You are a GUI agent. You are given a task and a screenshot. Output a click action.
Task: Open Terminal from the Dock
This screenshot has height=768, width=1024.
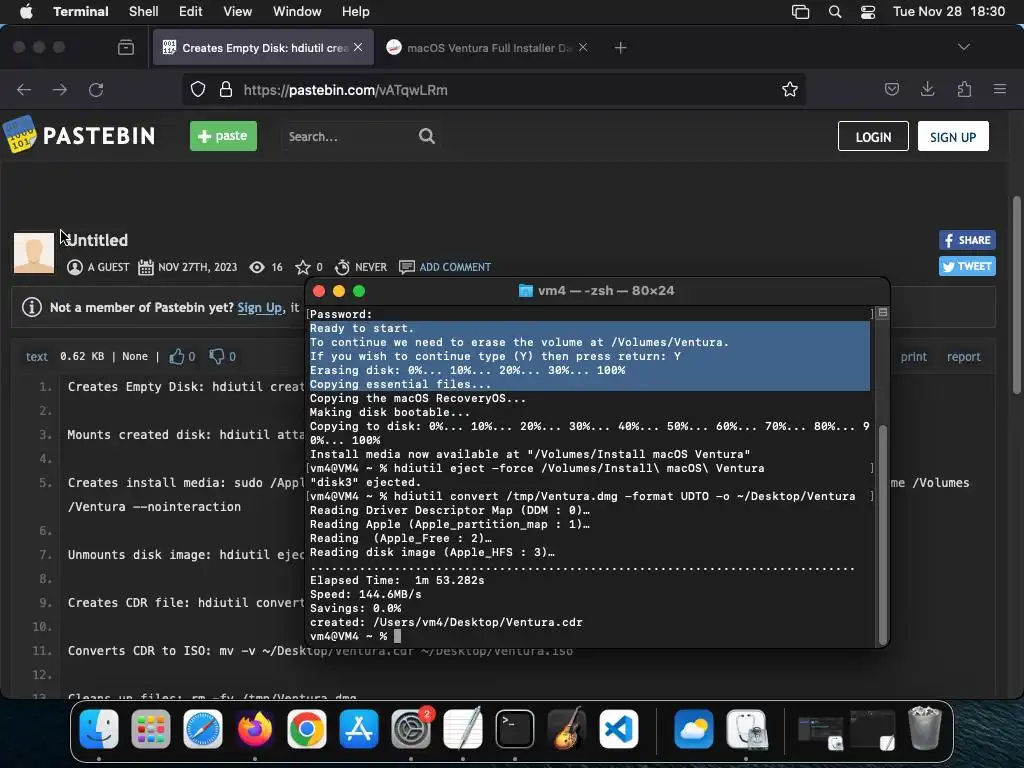click(515, 729)
